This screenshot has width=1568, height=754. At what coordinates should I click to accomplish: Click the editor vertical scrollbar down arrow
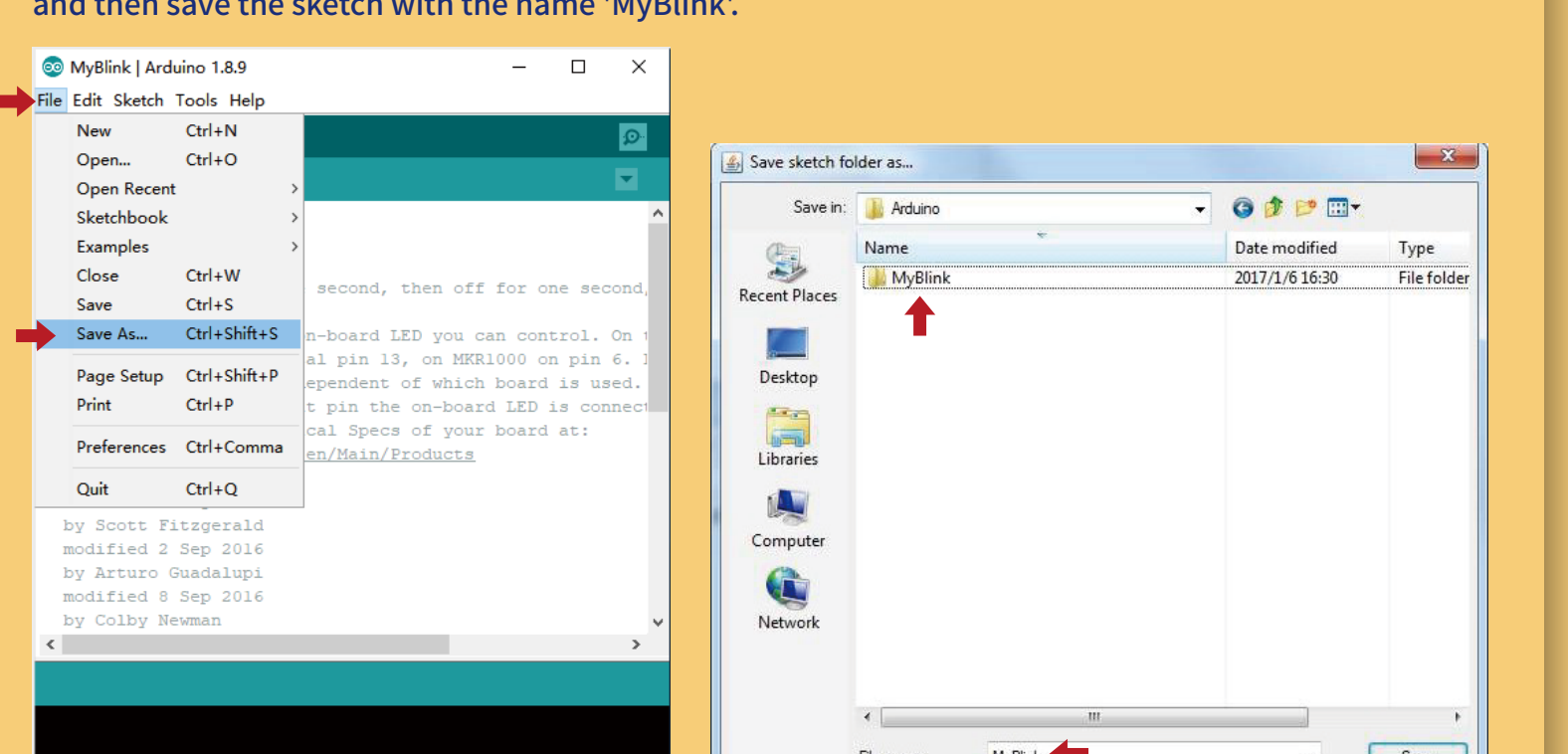658,623
